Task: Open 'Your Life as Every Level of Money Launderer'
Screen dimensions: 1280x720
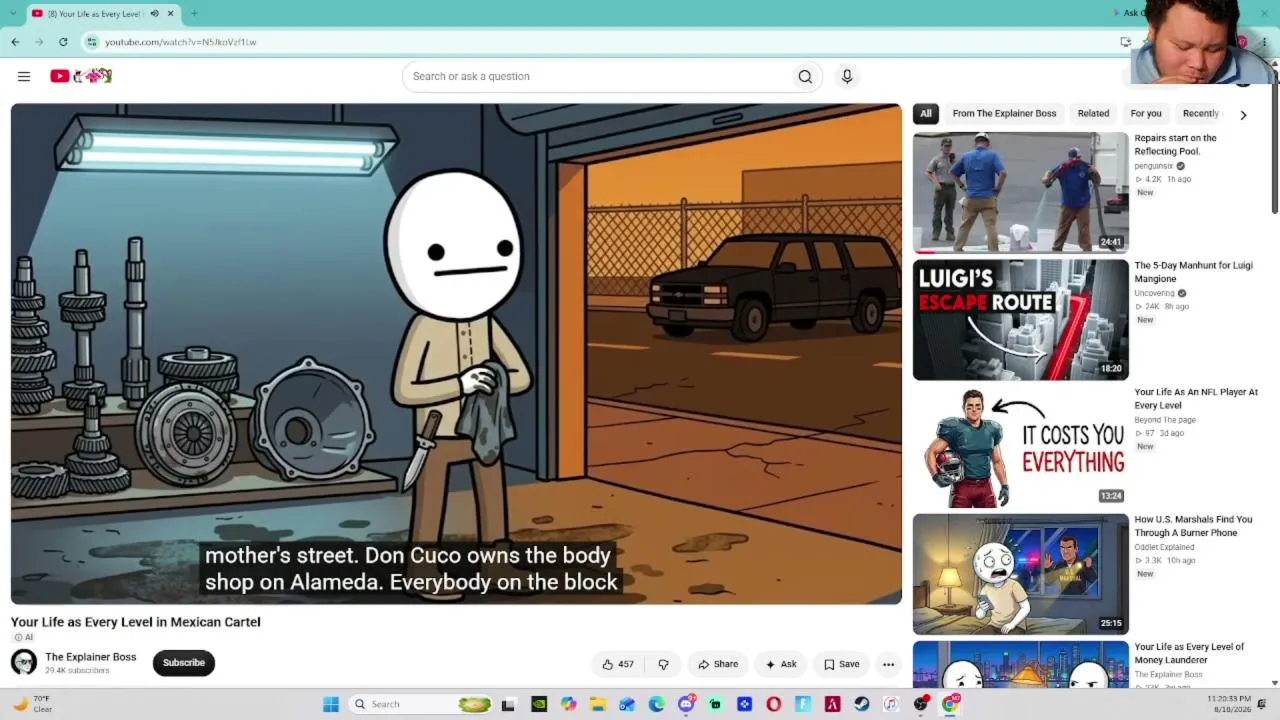Action: pos(1189,653)
